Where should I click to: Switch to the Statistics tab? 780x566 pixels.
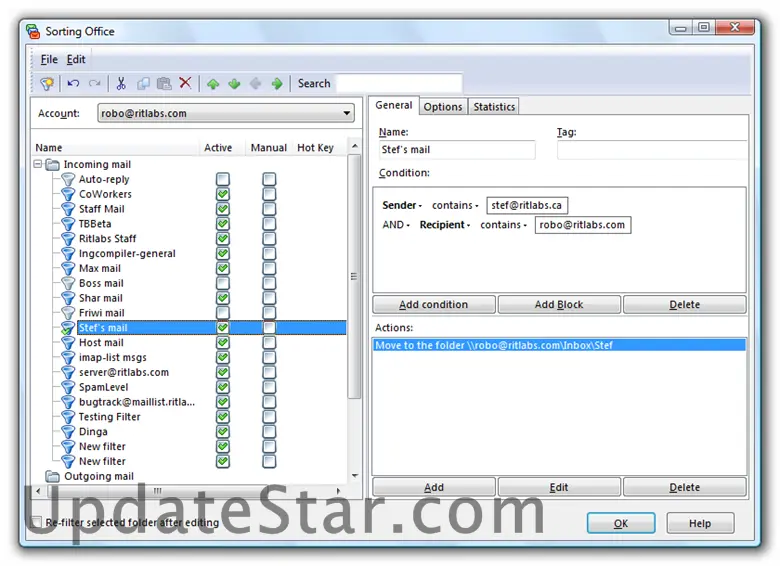coord(494,107)
